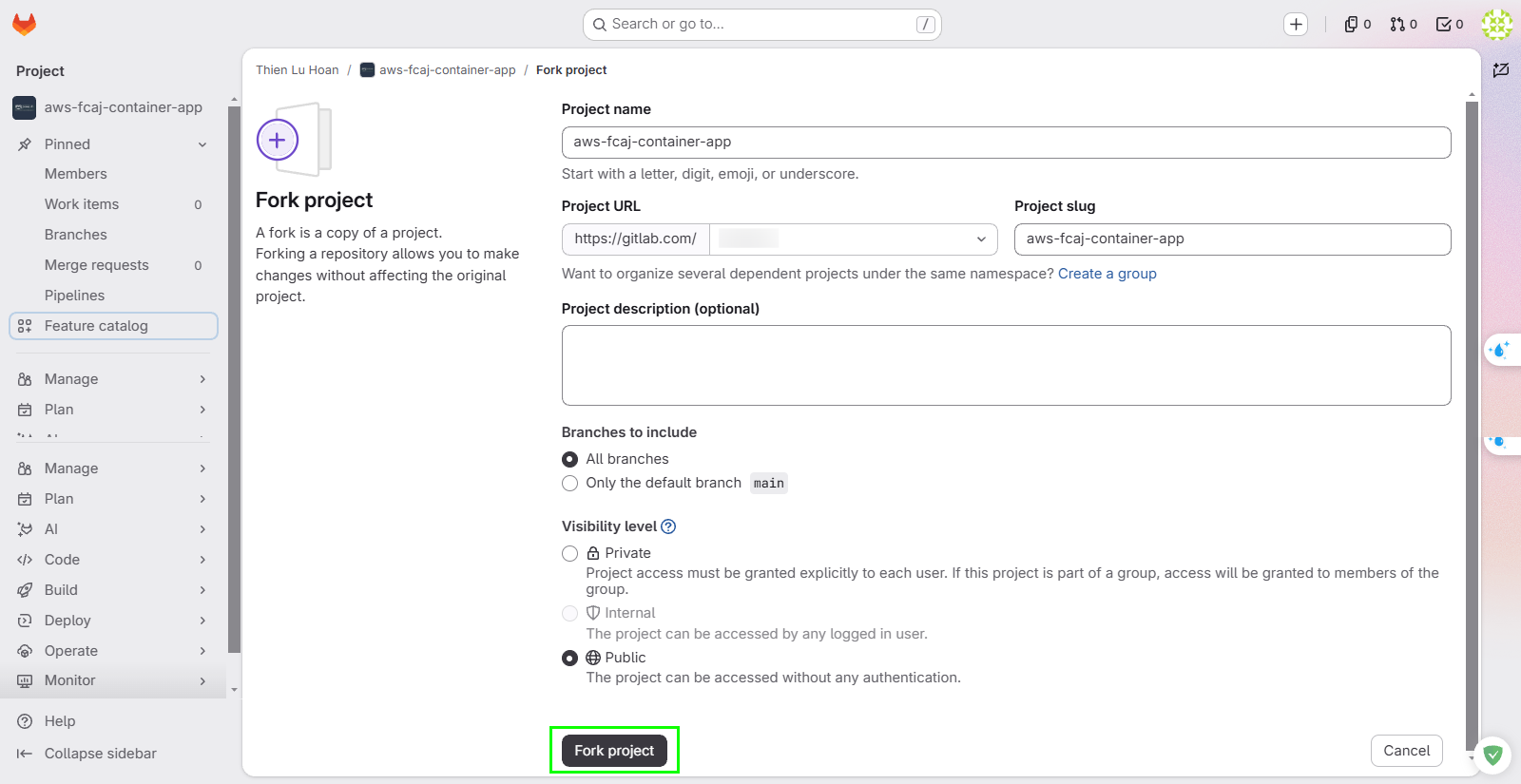Choose the Public visibility radio button
Screen dimensions: 1521x784
570,659
